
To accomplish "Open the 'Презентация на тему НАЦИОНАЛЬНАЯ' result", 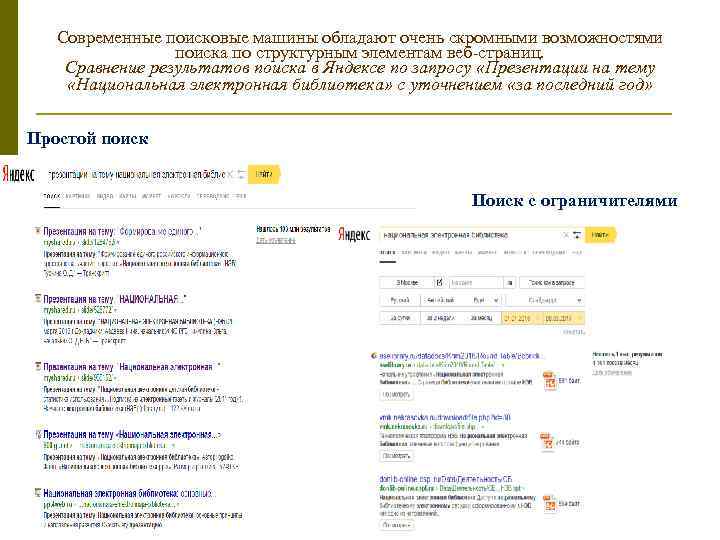I will pyautogui.click(x=115, y=299).
